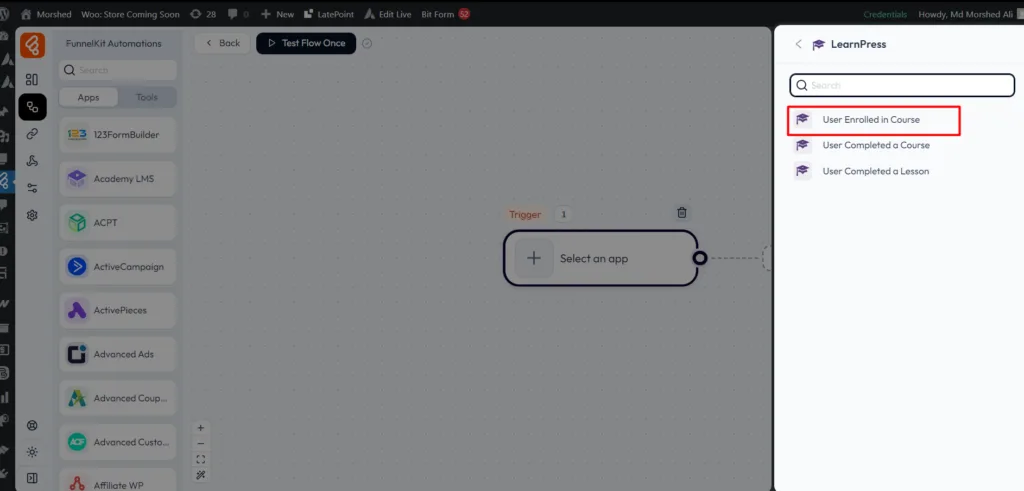
Task: Switch to the Apps tab
Action: point(88,97)
